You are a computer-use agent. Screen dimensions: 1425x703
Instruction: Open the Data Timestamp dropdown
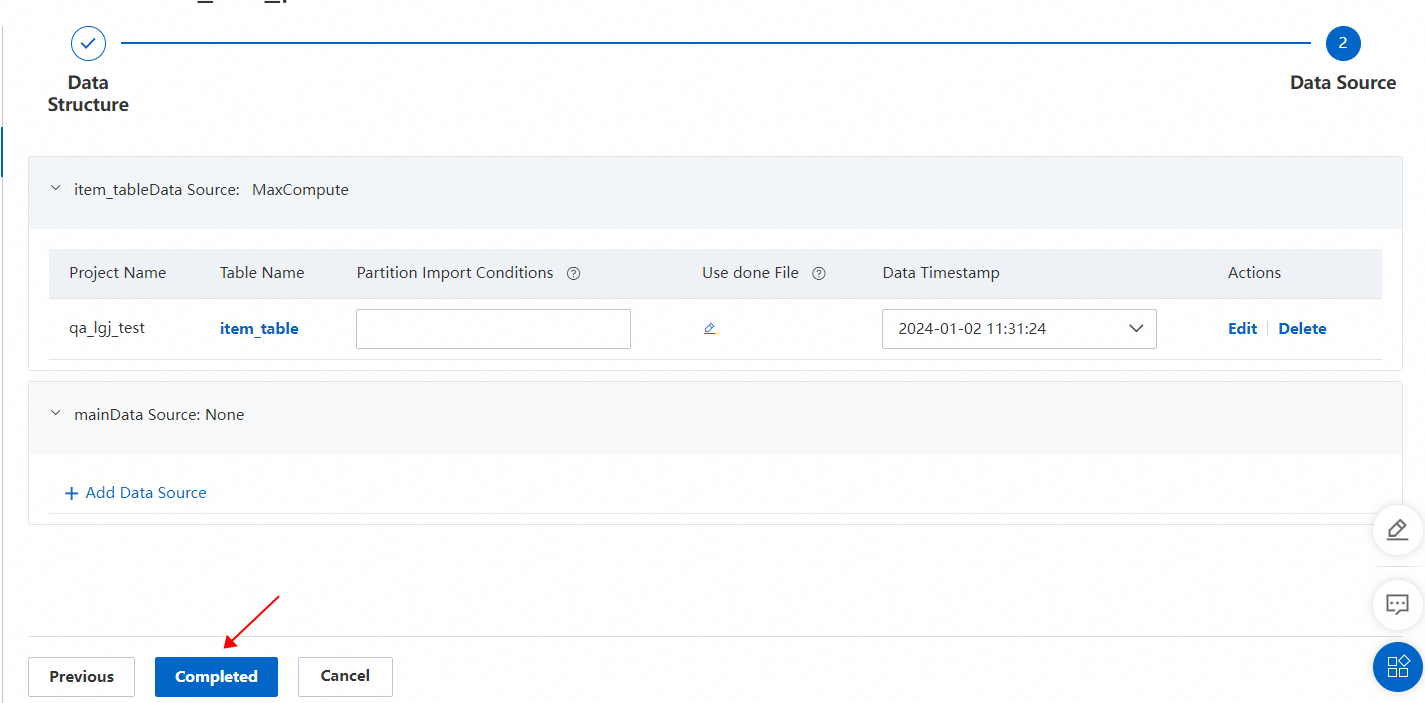pyautogui.click(x=1019, y=328)
